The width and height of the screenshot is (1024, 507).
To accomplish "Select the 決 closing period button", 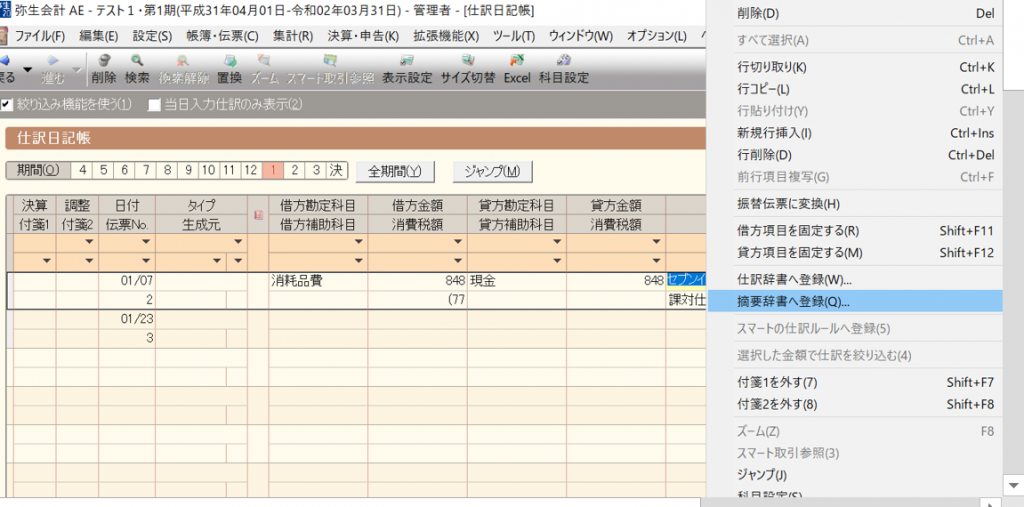I will point(337,170).
